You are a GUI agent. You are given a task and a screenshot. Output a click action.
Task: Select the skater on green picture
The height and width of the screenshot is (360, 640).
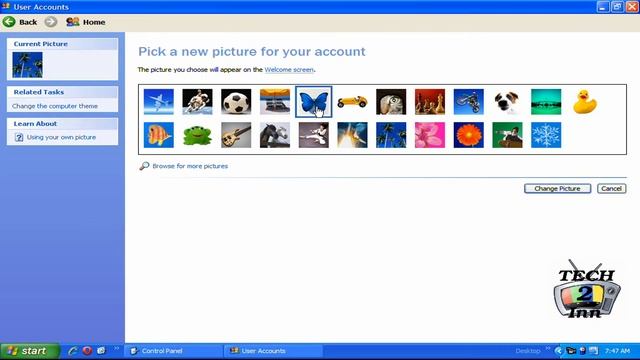click(x=507, y=135)
